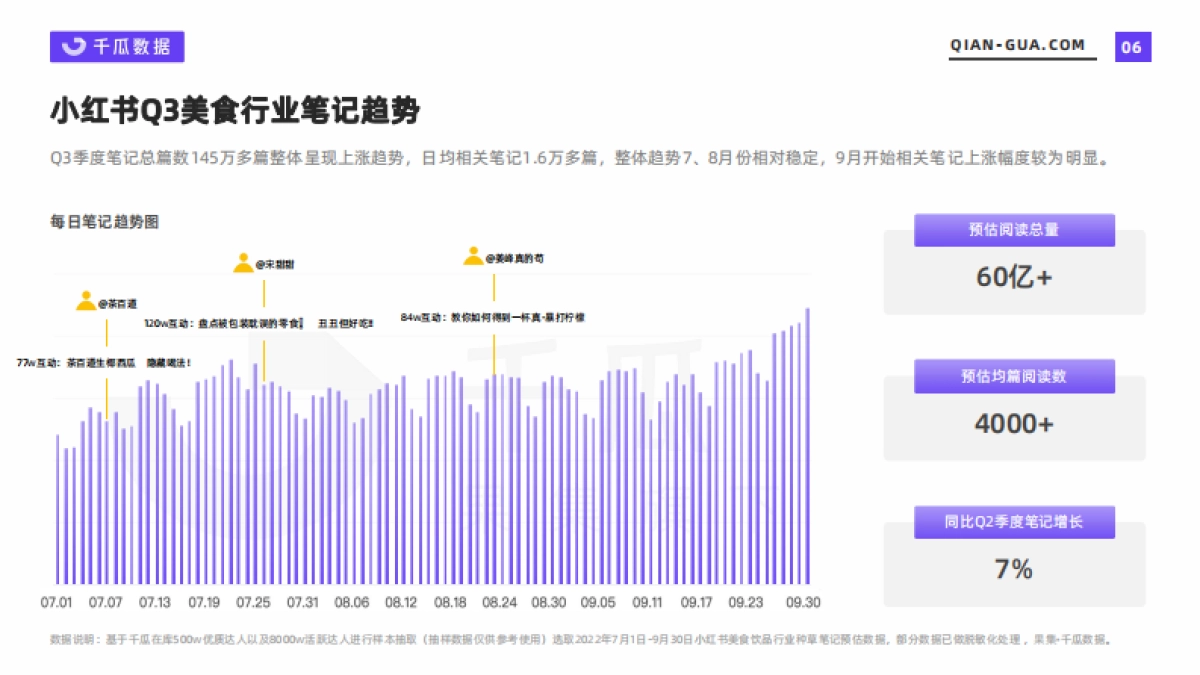Click the 07.01 axis label
1200x675 pixels.
pos(58,603)
